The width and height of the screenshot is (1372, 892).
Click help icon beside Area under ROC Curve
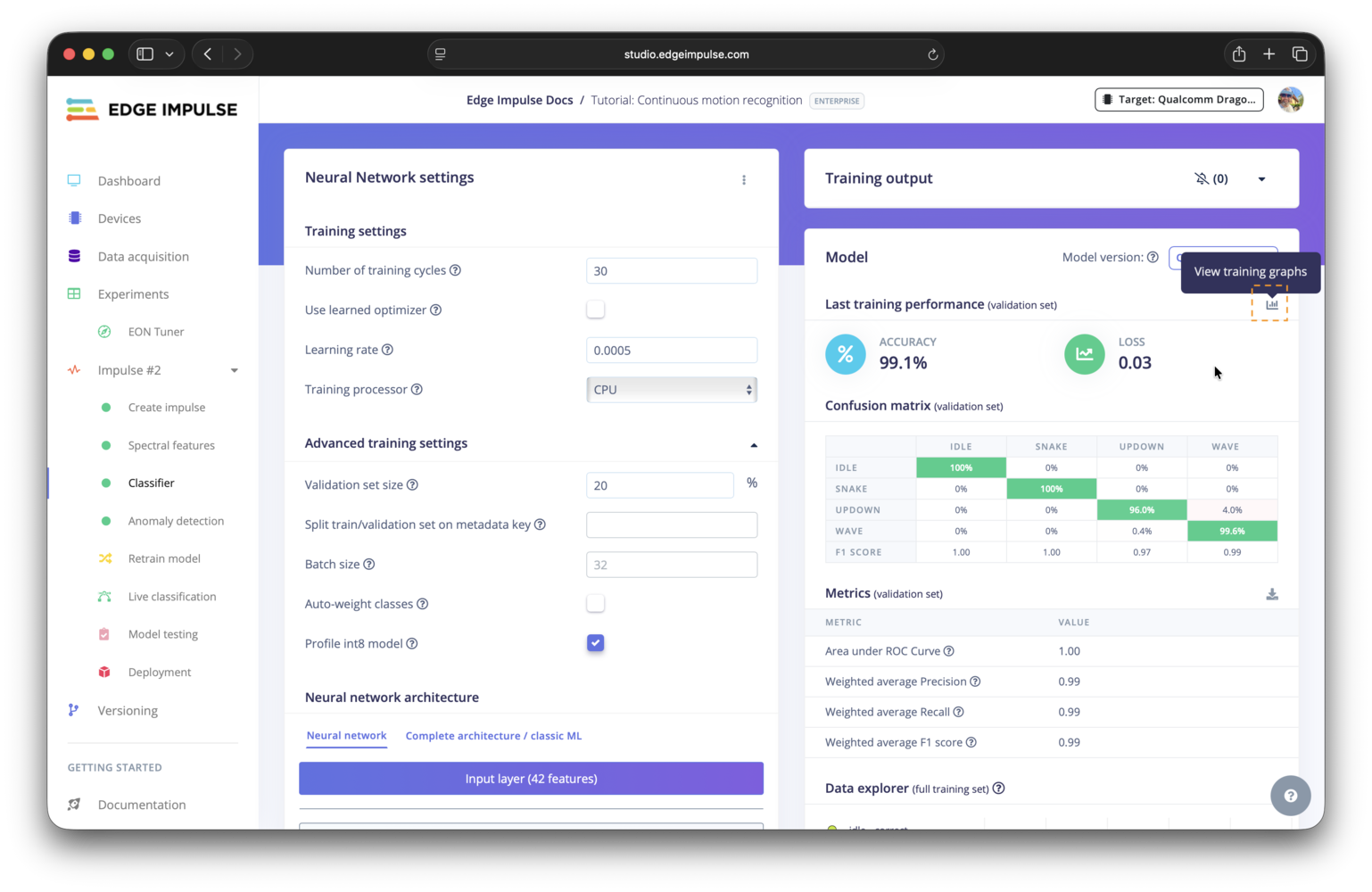pyautogui.click(x=949, y=651)
